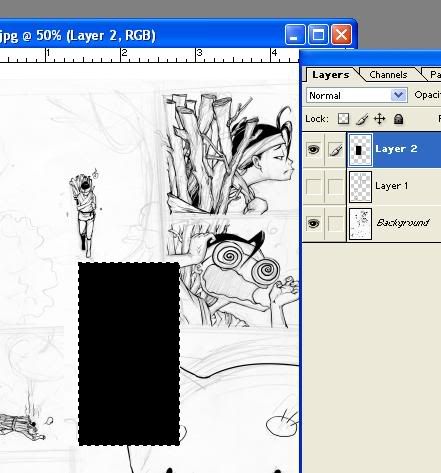Click the paintbrush indicator beside Layer 2
The height and width of the screenshot is (473, 441).
coord(335,149)
